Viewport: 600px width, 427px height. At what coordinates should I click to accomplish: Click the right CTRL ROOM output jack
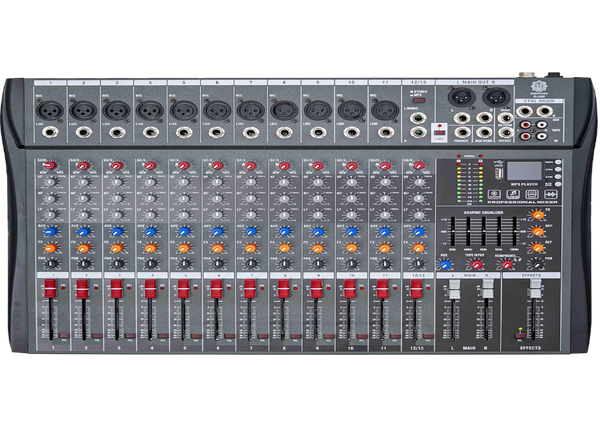(x=544, y=111)
